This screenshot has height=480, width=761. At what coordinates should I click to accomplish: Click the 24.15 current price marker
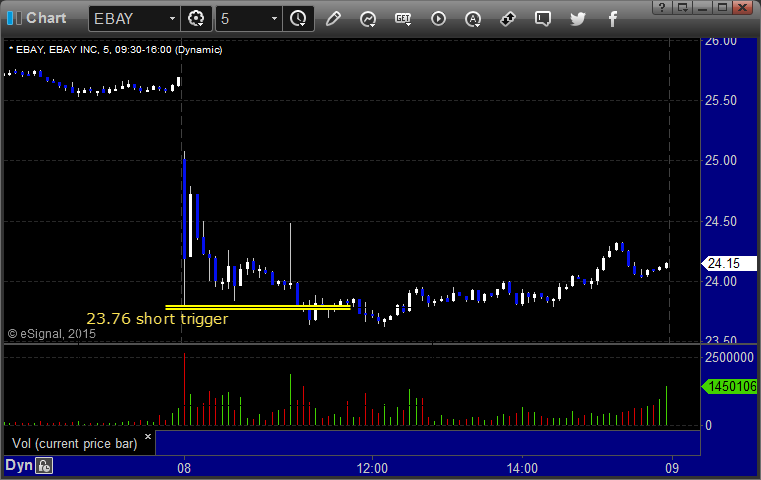(x=729, y=264)
